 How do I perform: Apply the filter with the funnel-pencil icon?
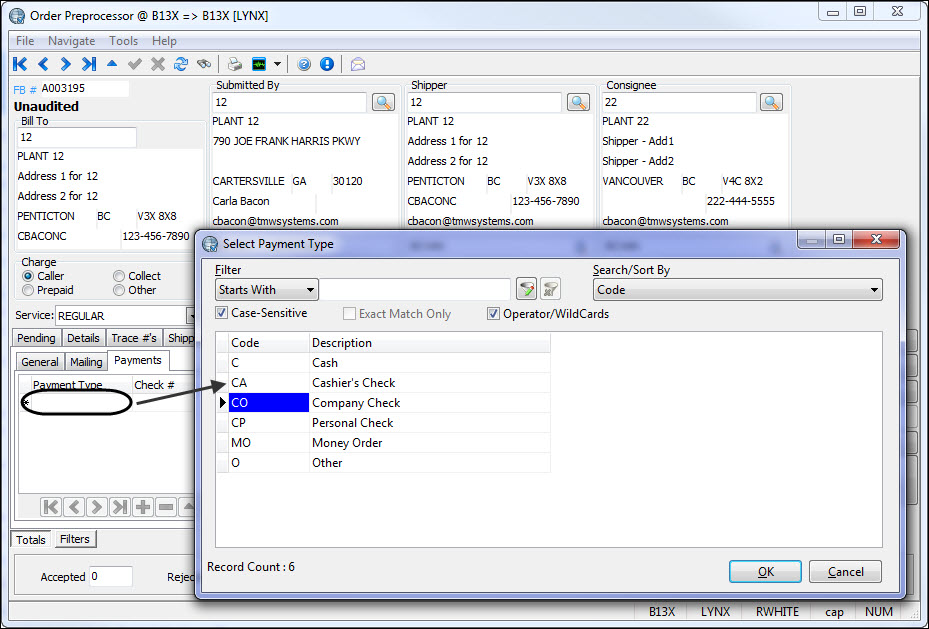click(527, 288)
